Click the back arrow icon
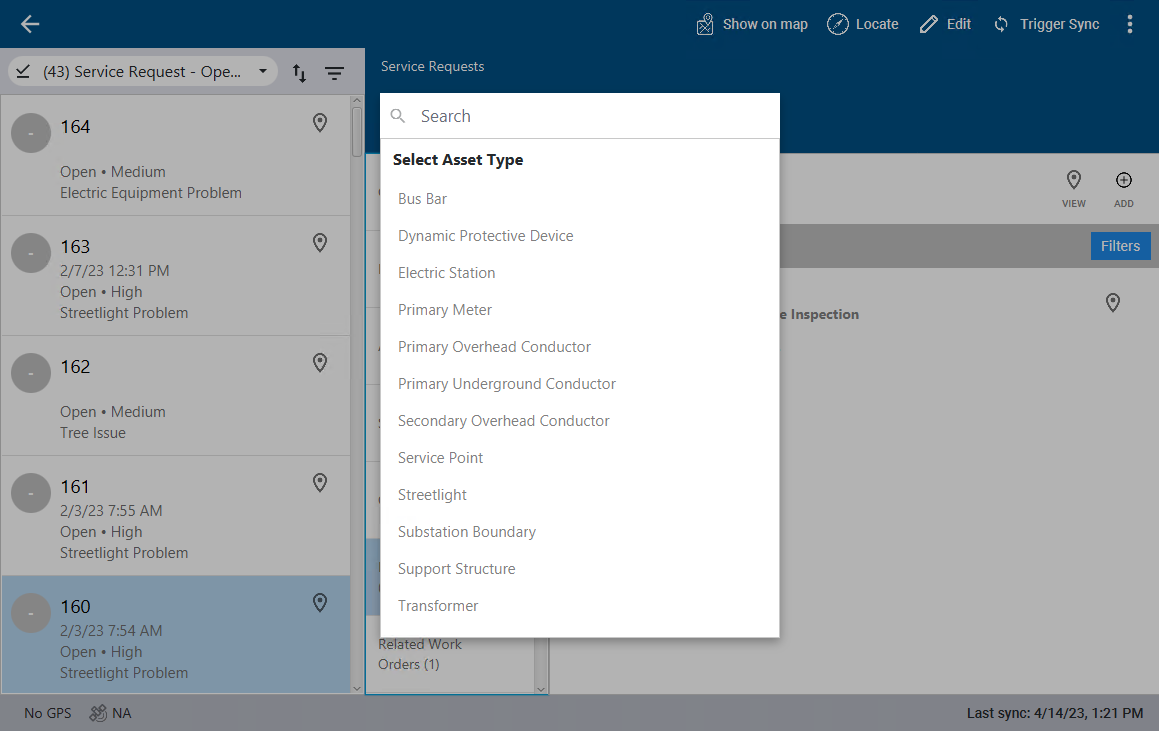Image resolution: width=1159 pixels, height=731 pixels. (x=30, y=24)
